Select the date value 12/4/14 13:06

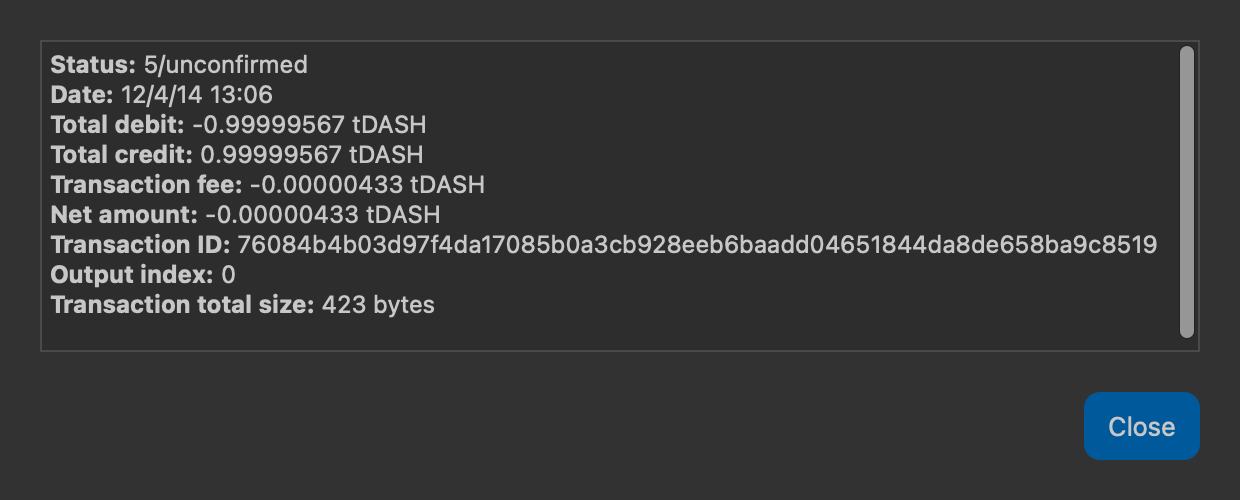[x=197, y=95]
